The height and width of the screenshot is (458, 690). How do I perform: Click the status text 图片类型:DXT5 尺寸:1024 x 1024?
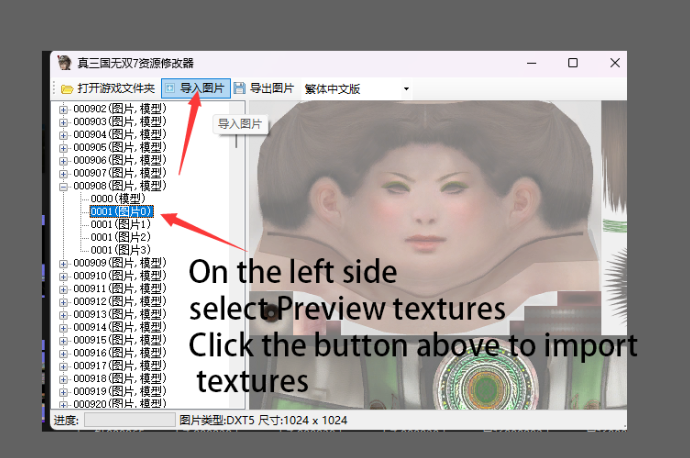pos(263,421)
